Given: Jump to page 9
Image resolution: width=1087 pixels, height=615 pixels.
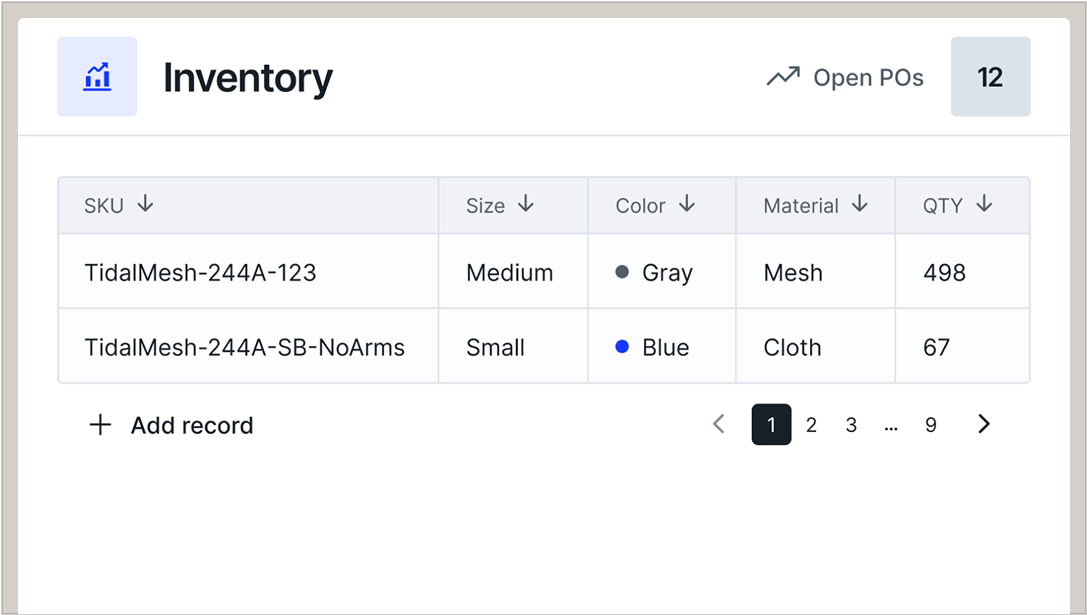Looking at the screenshot, I should point(931,425).
